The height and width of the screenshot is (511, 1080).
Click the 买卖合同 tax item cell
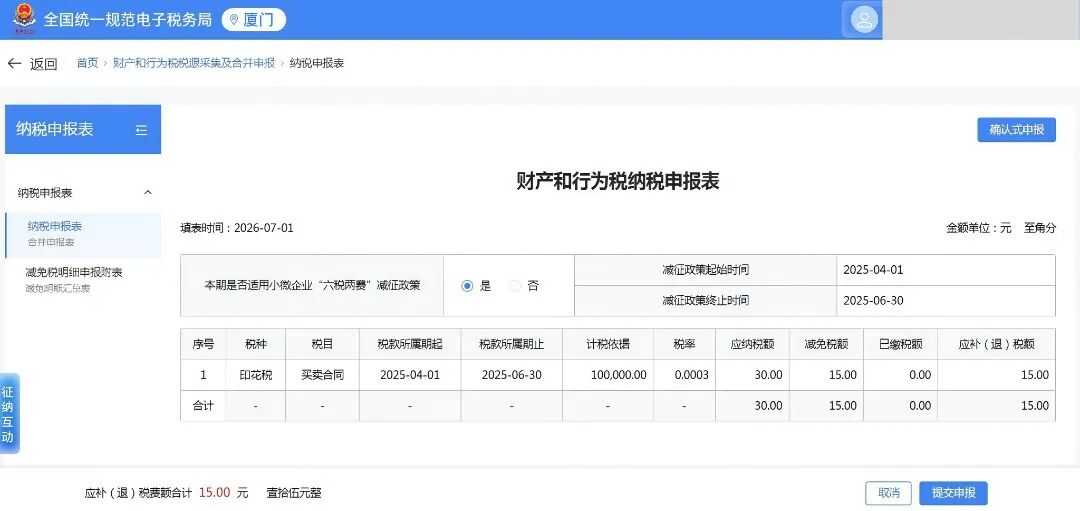point(322,375)
